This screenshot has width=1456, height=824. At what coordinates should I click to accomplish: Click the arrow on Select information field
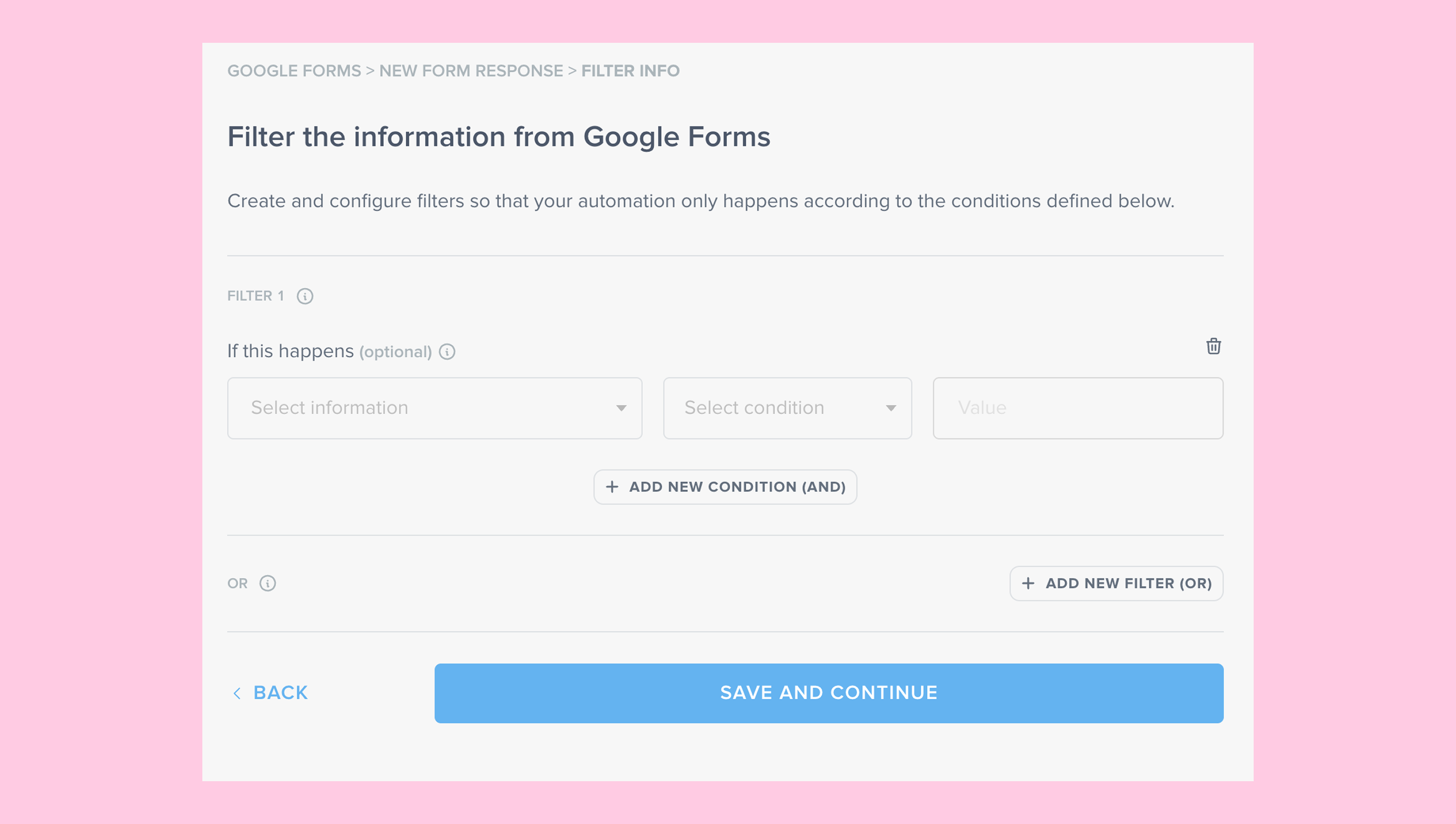[621, 408]
